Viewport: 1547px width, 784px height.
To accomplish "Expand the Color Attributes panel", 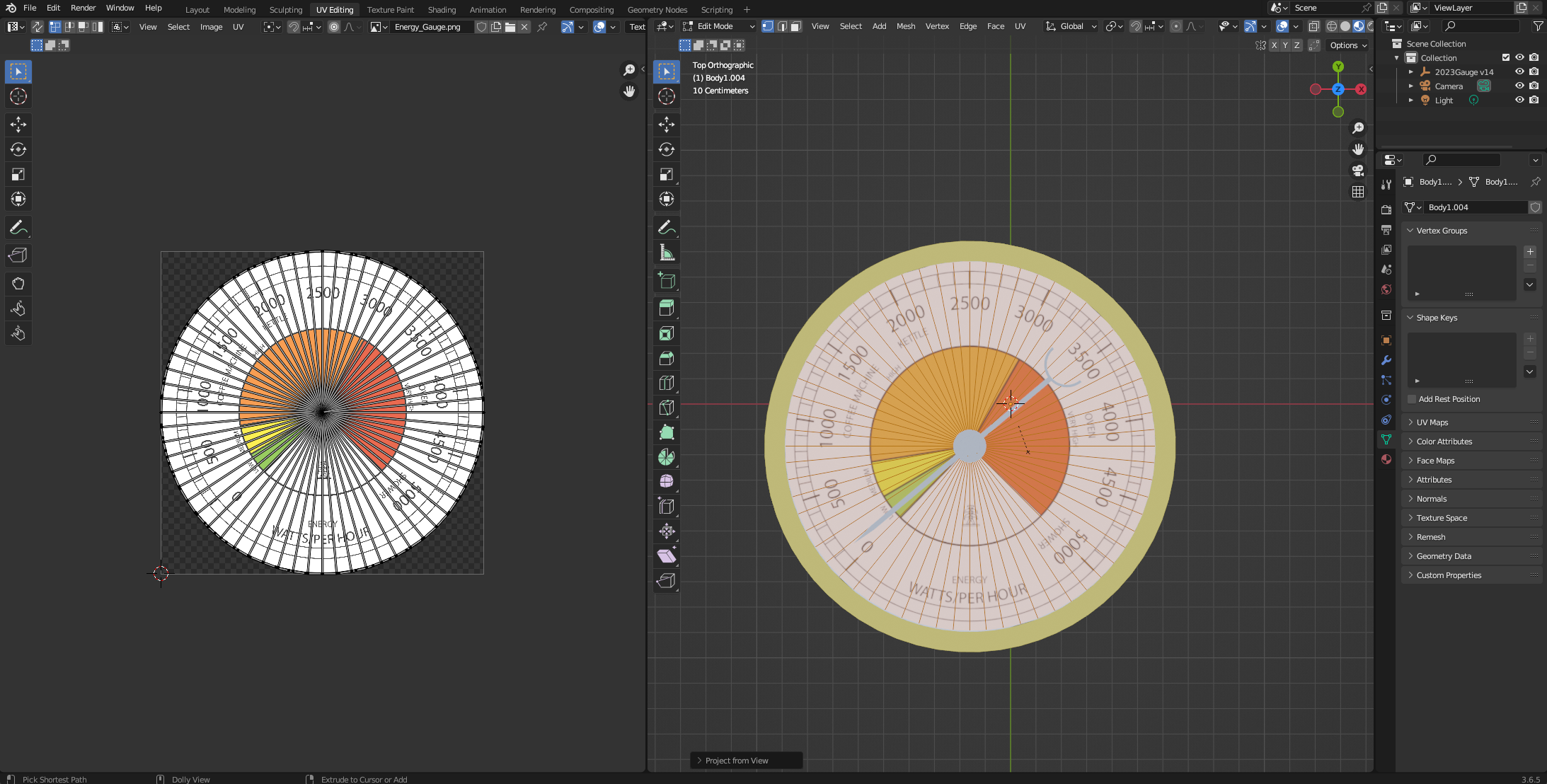I will (x=1472, y=442).
